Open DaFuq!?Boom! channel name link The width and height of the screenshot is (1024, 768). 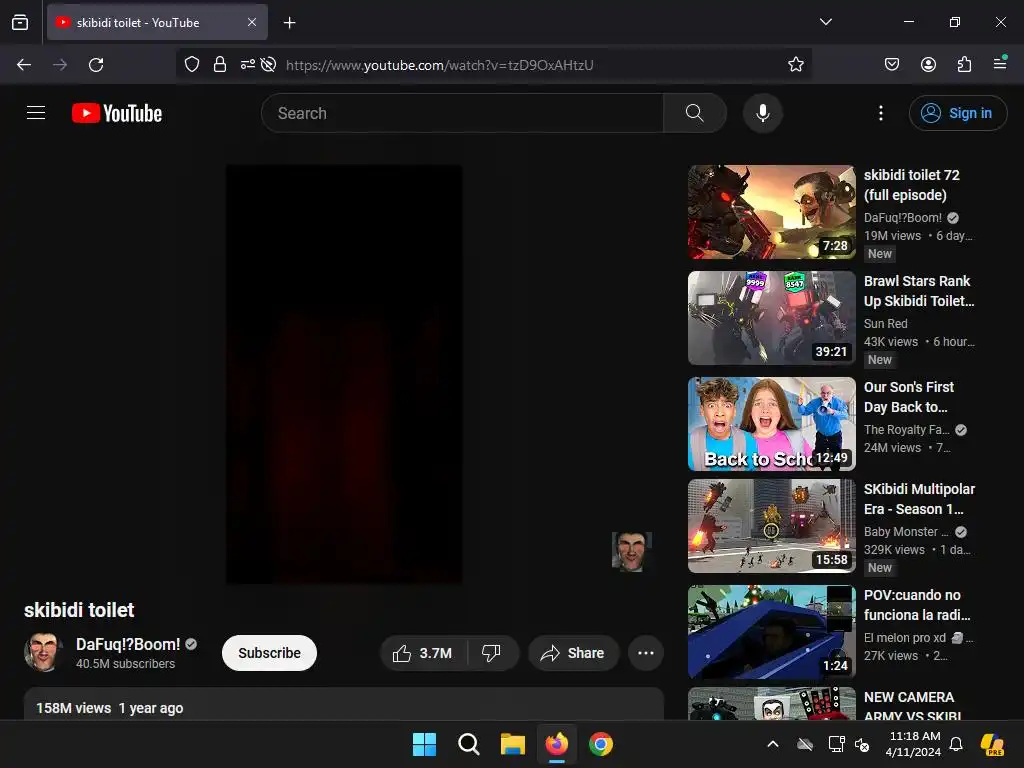click(128, 645)
